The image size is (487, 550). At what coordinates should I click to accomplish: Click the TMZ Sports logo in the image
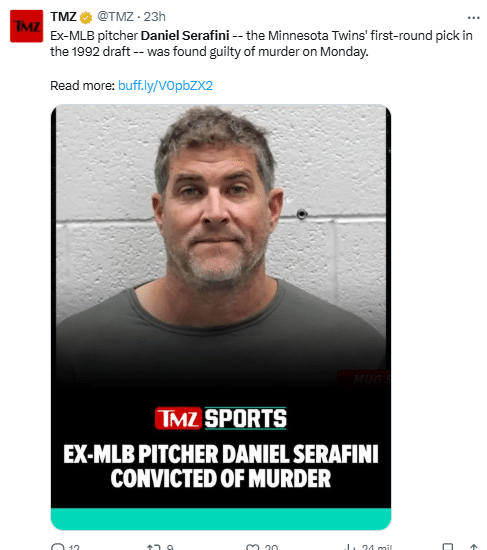221,418
